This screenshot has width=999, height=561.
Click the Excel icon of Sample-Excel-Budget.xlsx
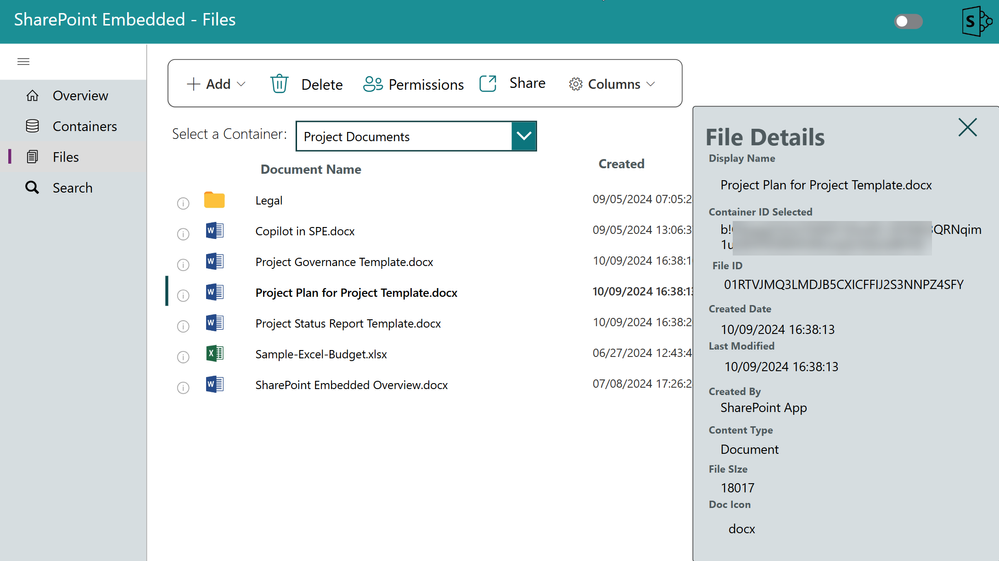pos(215,353)
